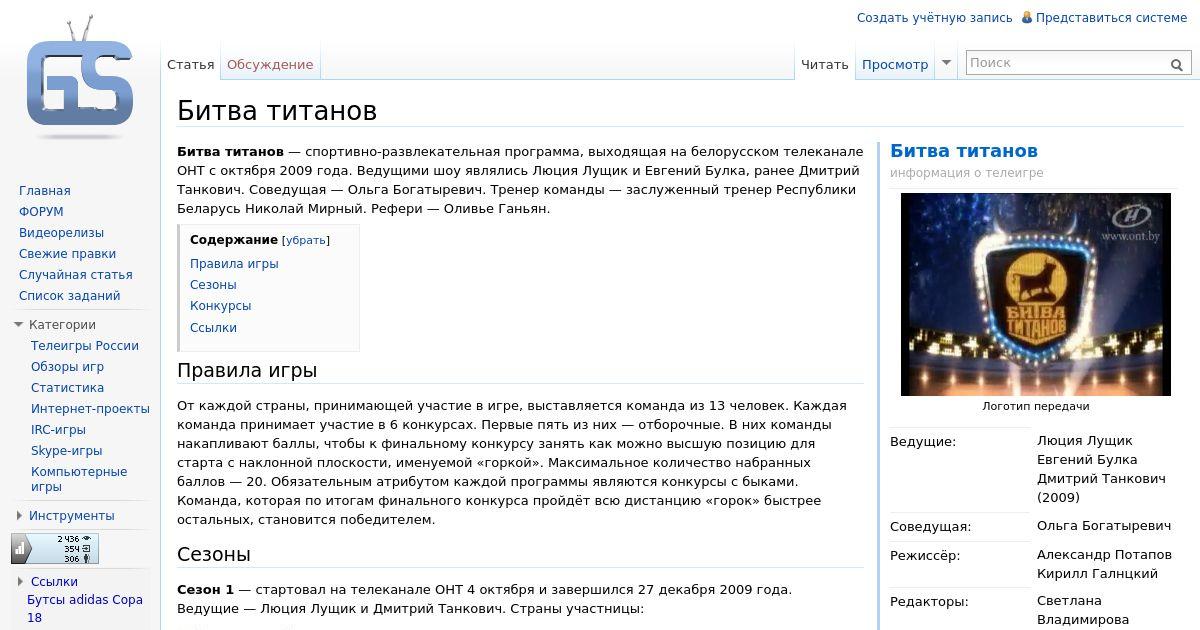Open the Просмотр tab

(895, 64)
